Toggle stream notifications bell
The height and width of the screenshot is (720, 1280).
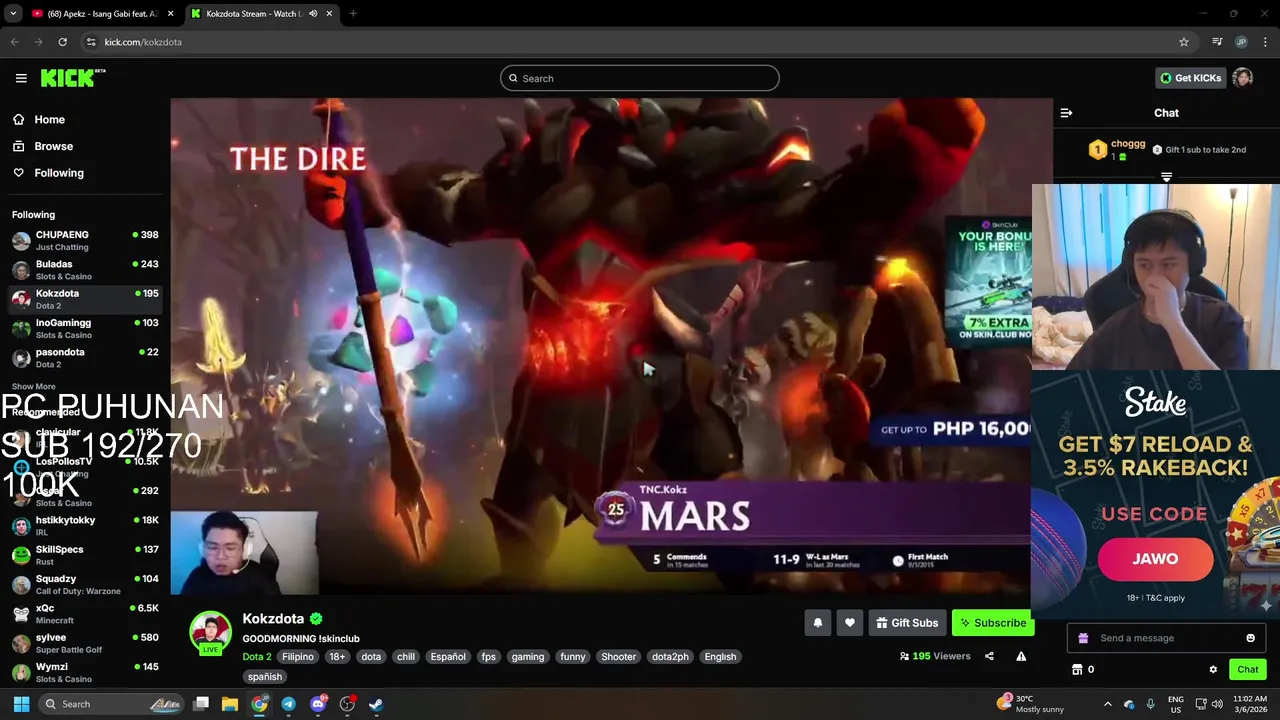coord(817,623)
